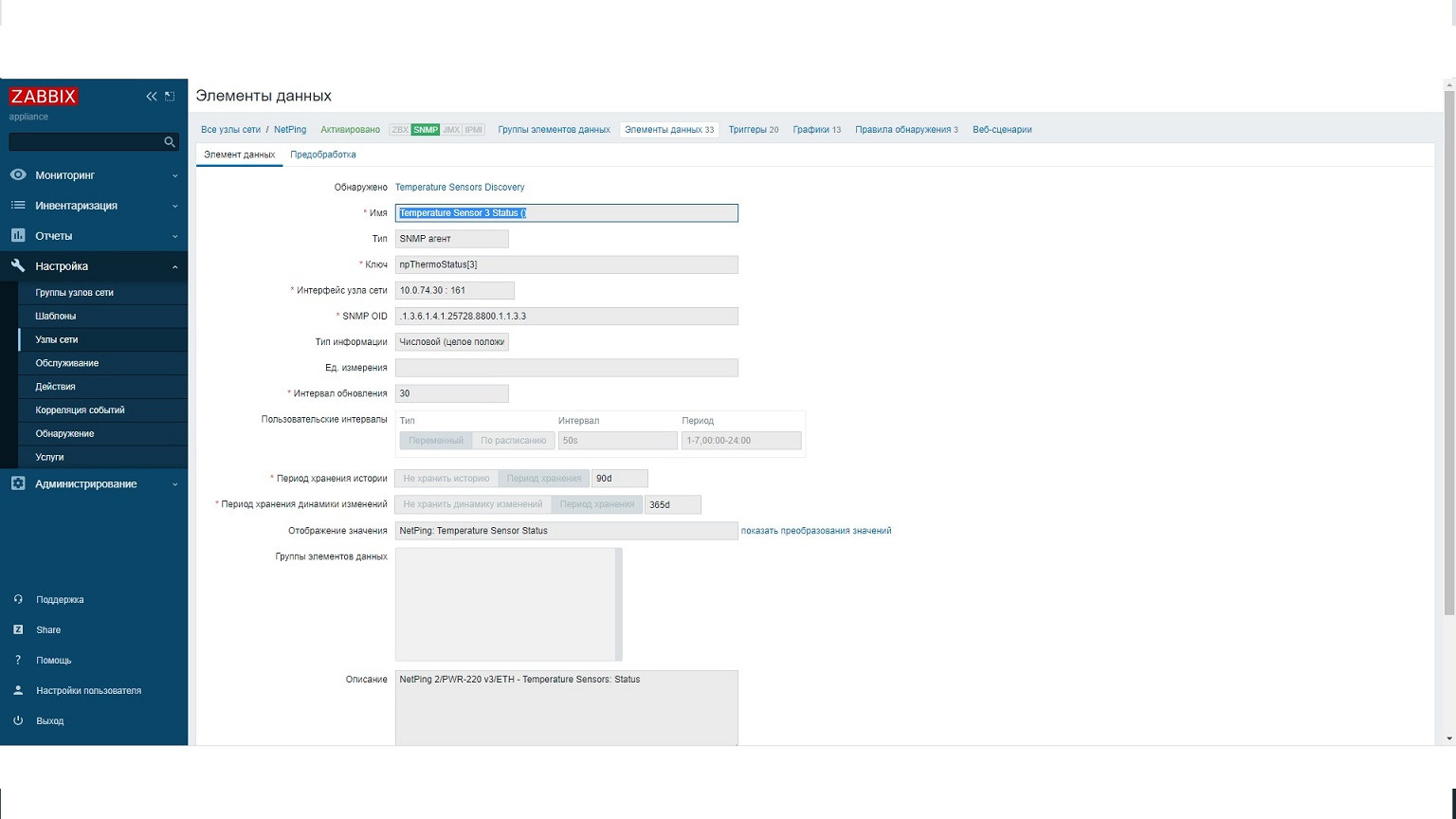Switch to the 'Предобработка' tab
This screenshot has height=819, width=1456.
[323, 155]
